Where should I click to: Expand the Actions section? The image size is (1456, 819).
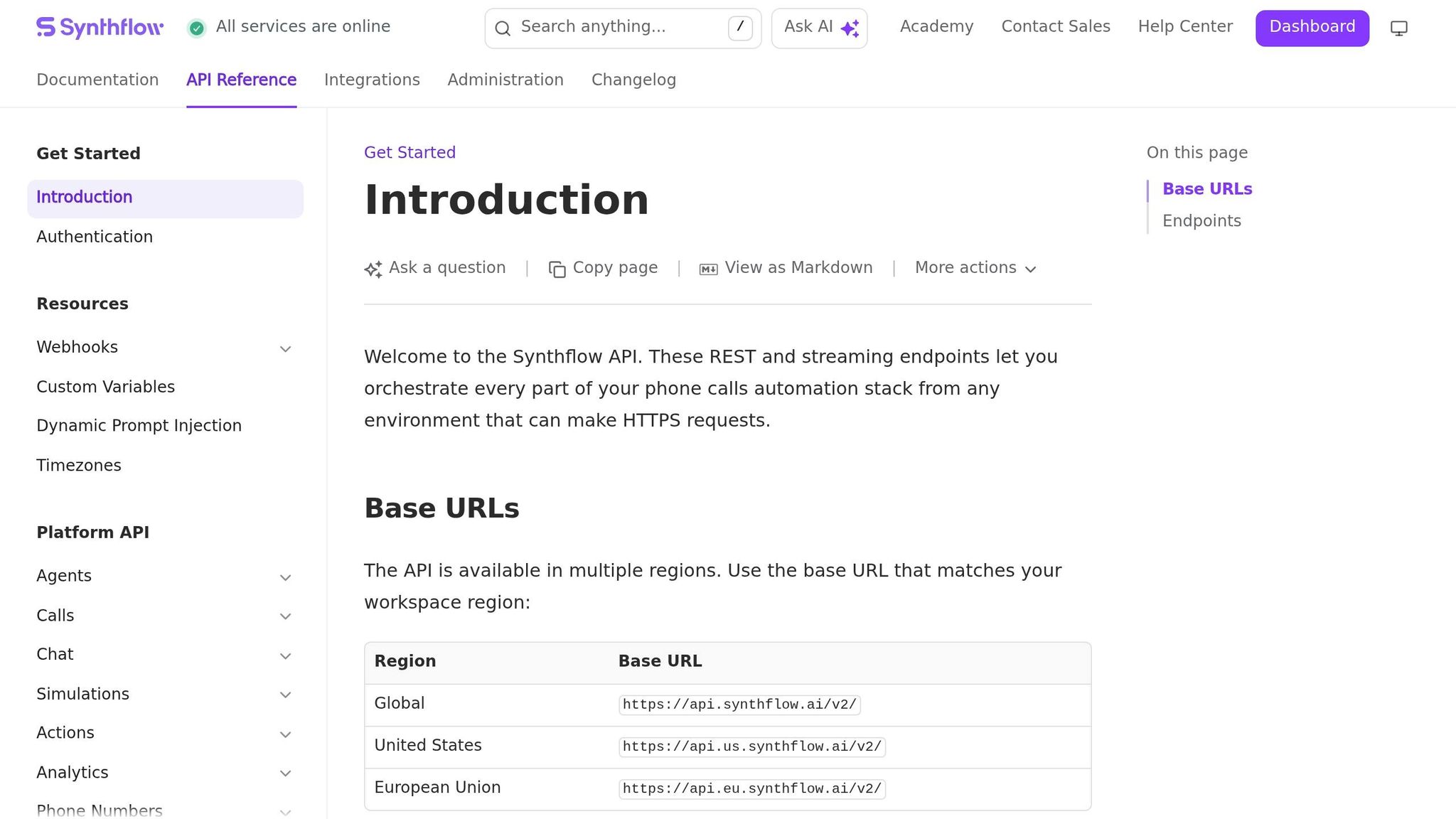tap(285, 734)
